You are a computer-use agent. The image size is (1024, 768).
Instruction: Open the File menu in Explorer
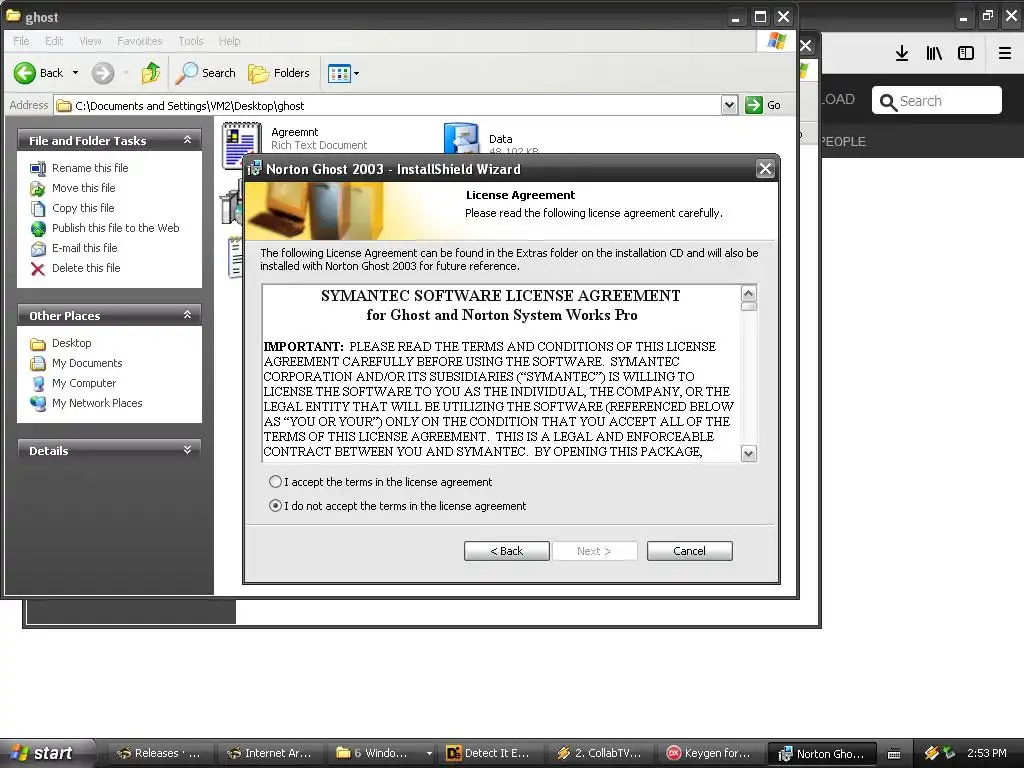(21, 41)
